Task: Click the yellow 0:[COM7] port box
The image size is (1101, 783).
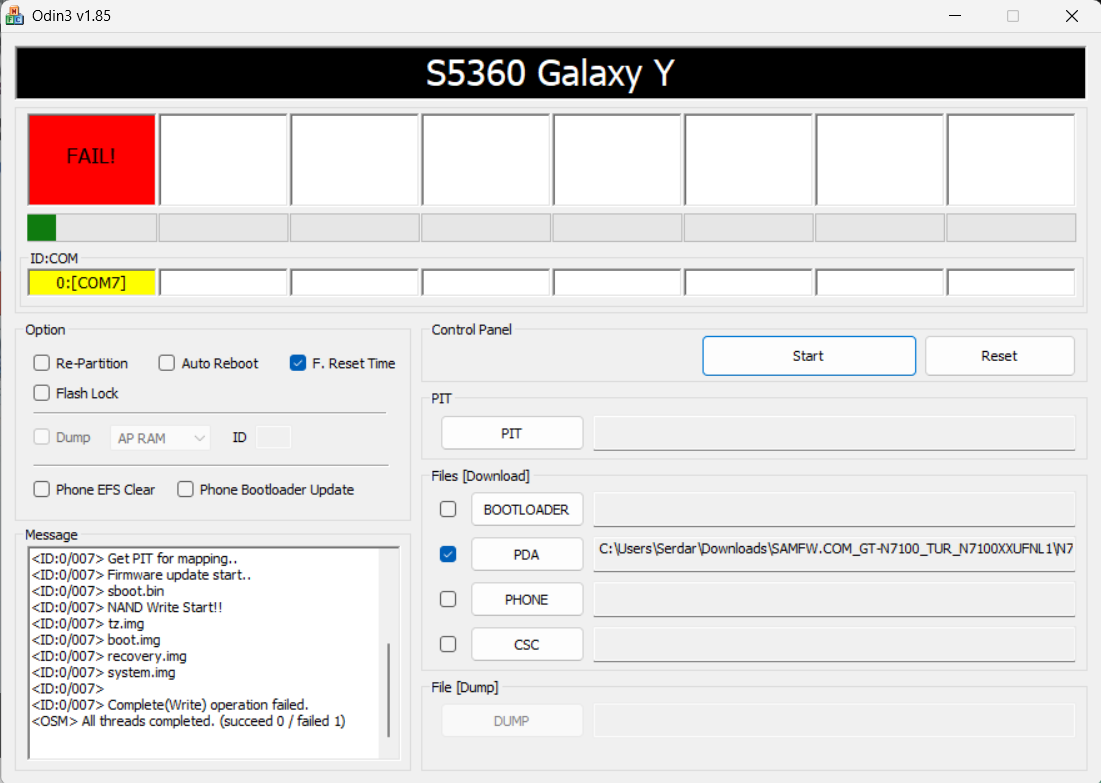Action: point(91,282)
